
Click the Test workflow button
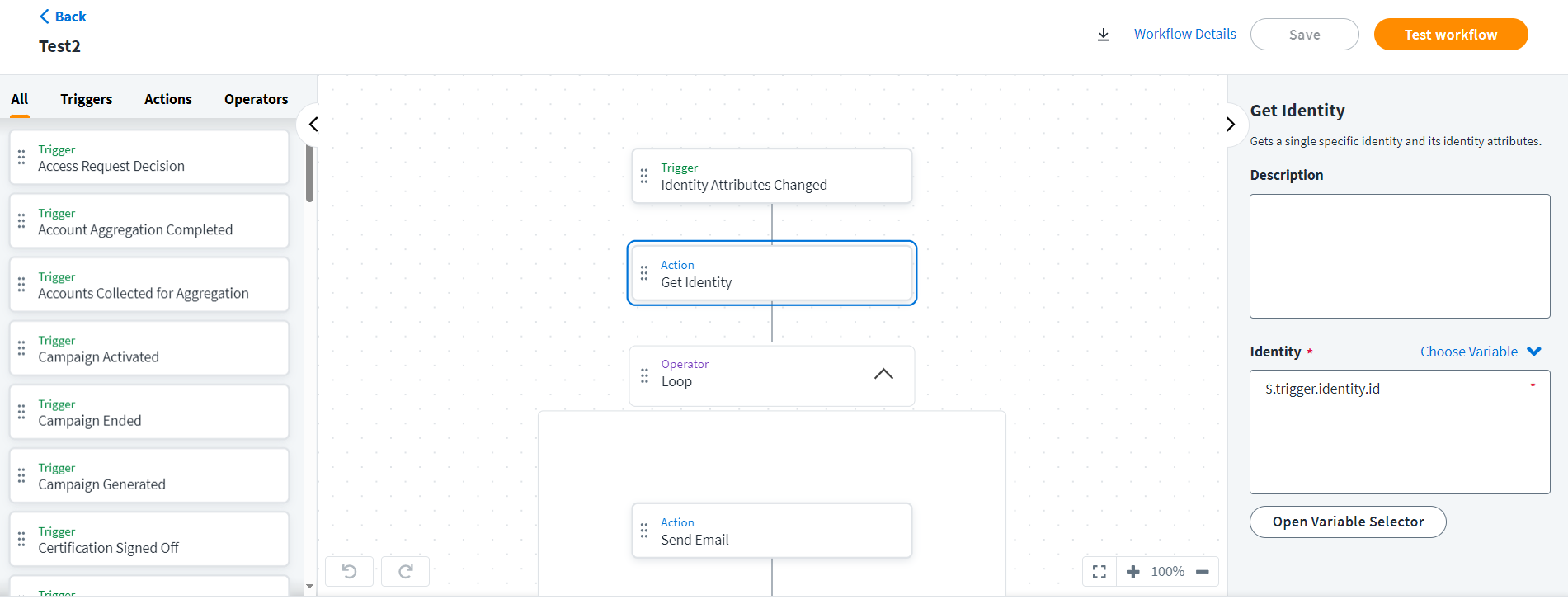[x=1450, y=35]
